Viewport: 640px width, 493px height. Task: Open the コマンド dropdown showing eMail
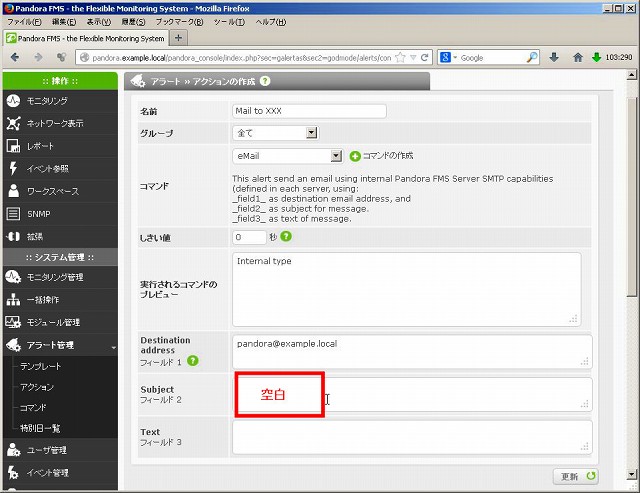(x=287, y=156)
